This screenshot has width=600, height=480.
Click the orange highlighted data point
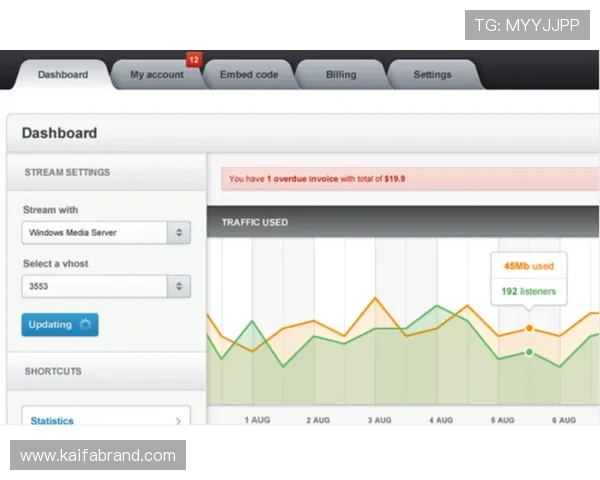(x=529, y=328)
